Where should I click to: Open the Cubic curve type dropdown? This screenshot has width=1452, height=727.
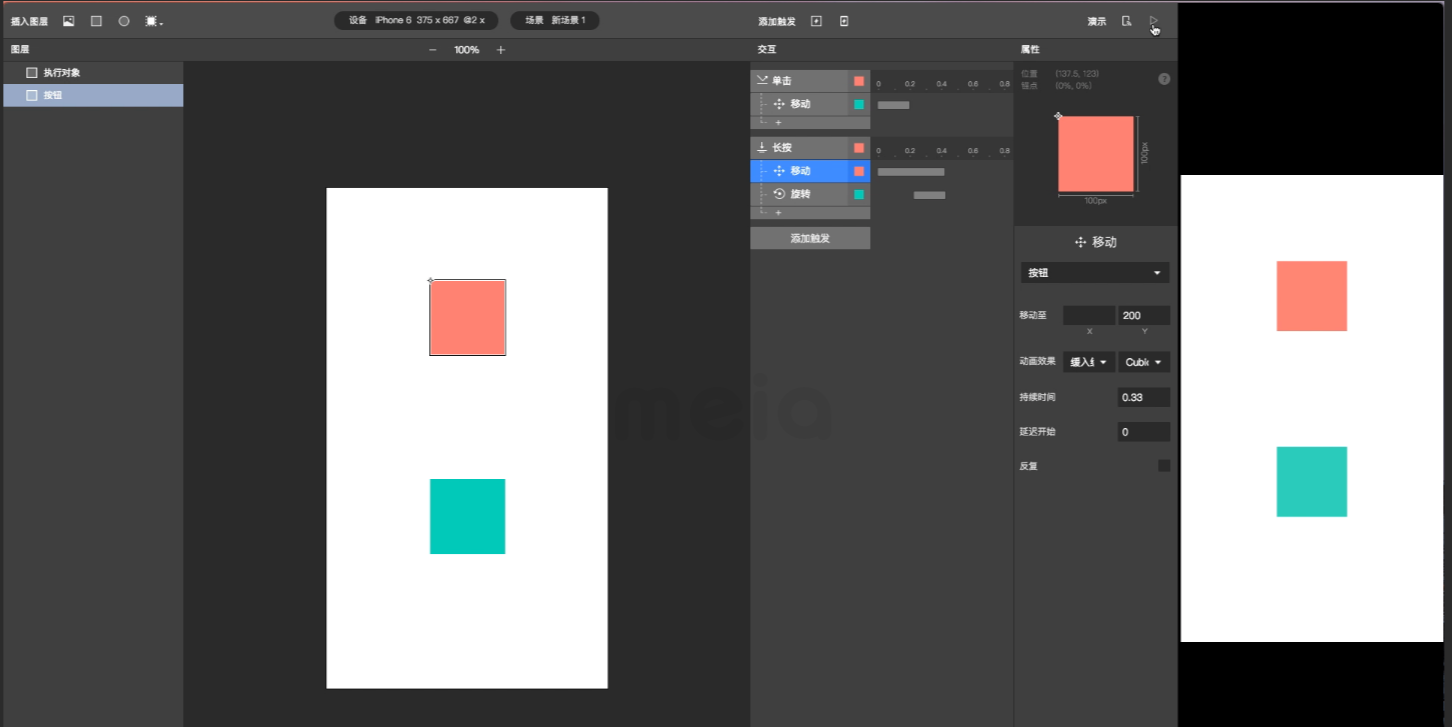pyautogui.click(x=1144, y=362)
